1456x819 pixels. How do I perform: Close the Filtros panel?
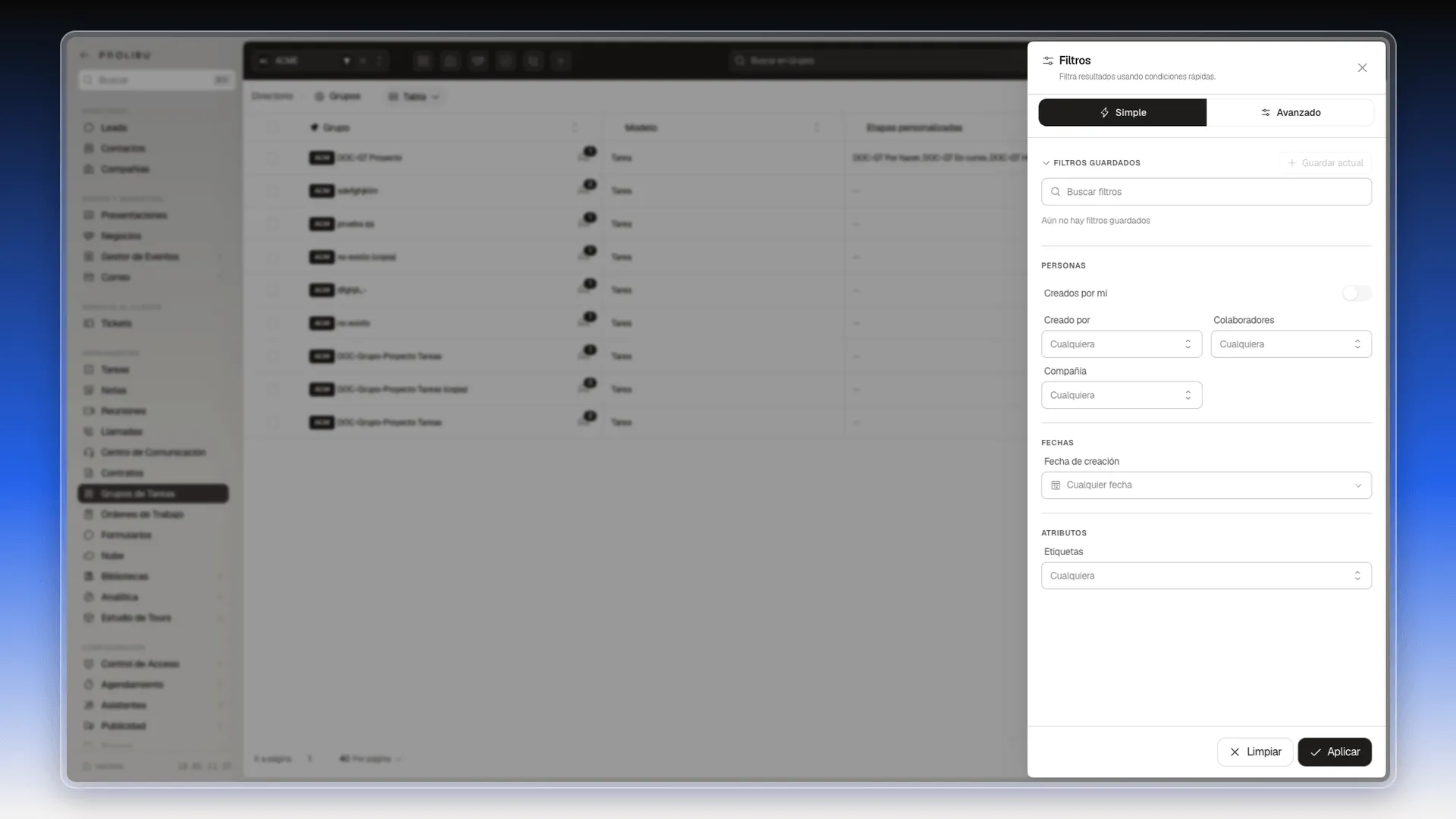(1362, 68)
